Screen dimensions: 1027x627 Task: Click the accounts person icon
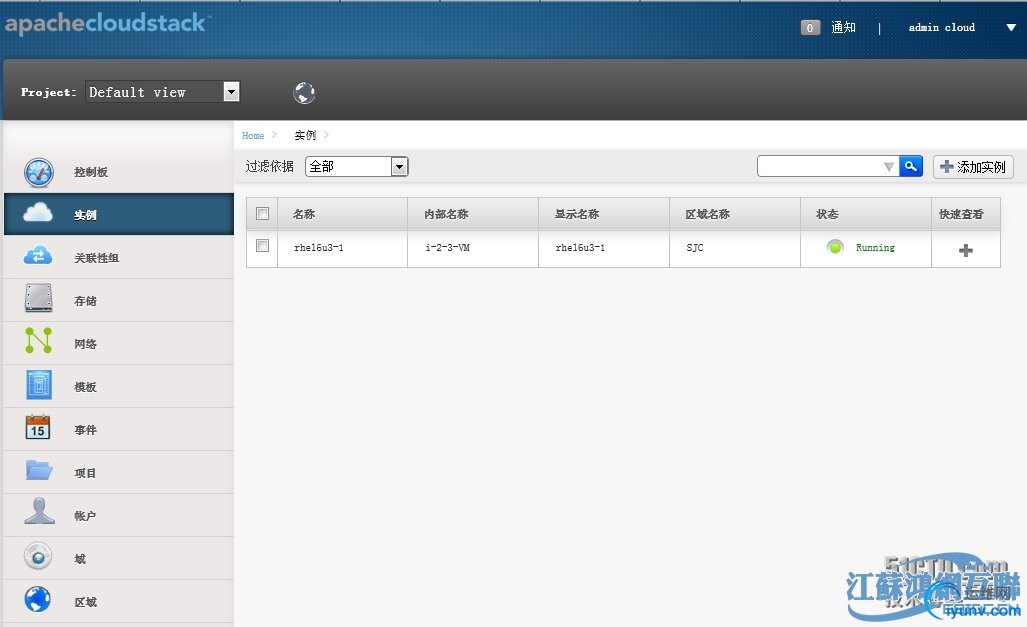pyautogui.click(x=39, y=511)
